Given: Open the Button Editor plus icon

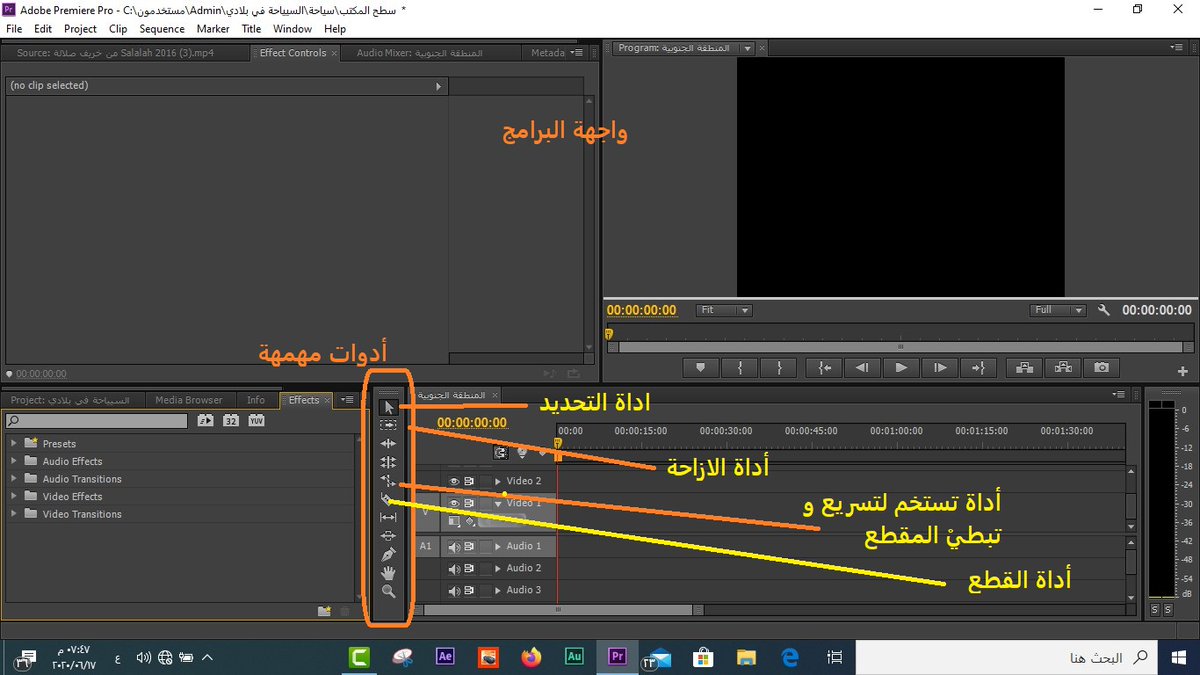Looking at the screenshot, I should click(x=1183, y=371).
